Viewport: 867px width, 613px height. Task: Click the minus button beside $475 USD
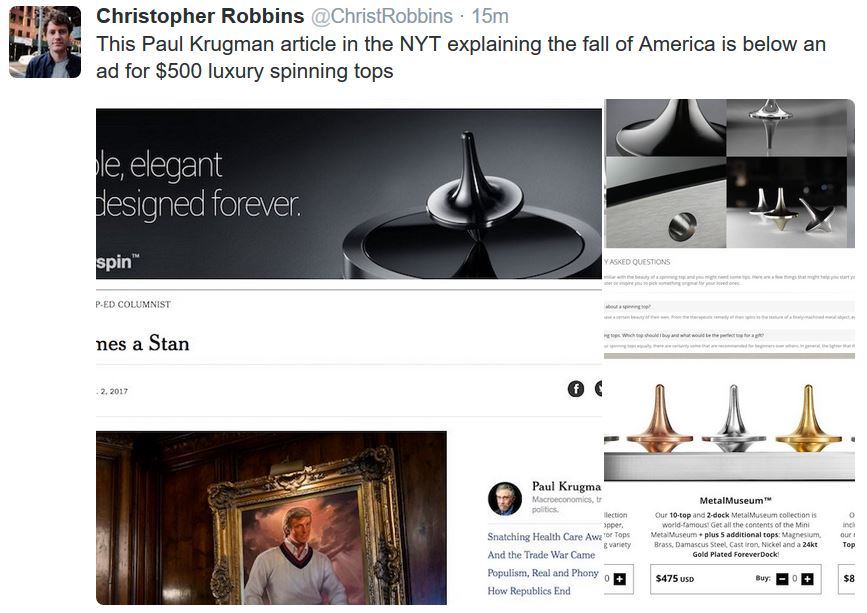(x=783, y=579)
